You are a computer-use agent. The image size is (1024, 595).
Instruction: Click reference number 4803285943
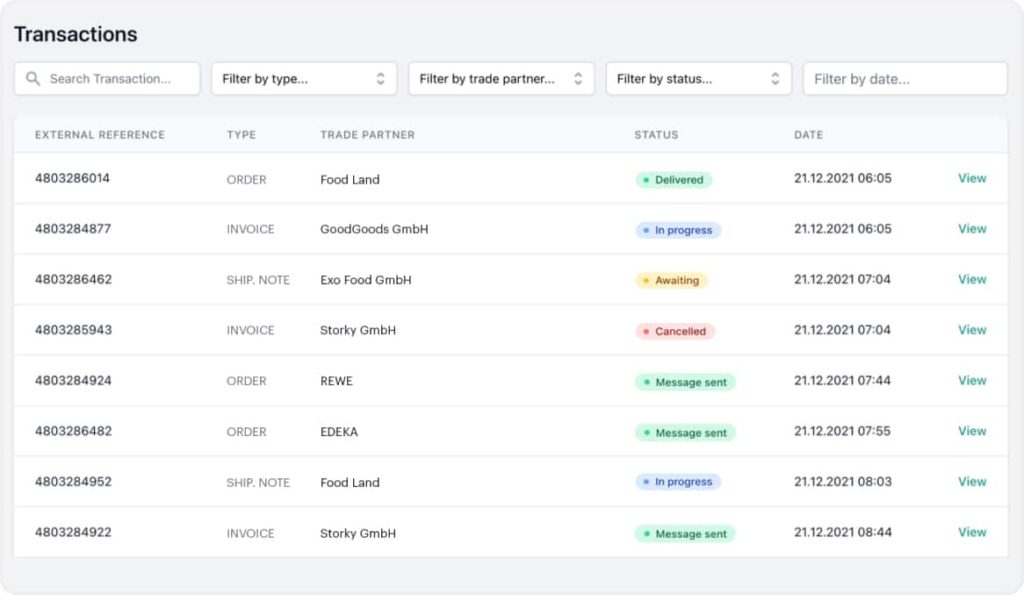coord(74,330)
